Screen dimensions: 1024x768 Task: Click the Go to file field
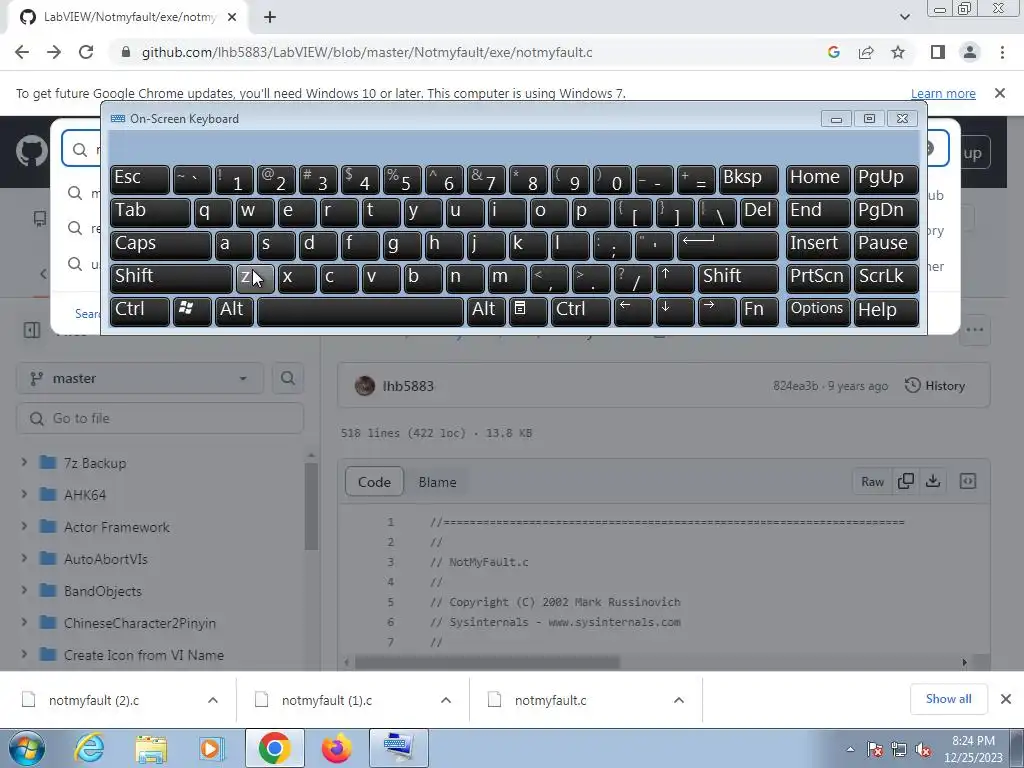click(x=160, y=418)
